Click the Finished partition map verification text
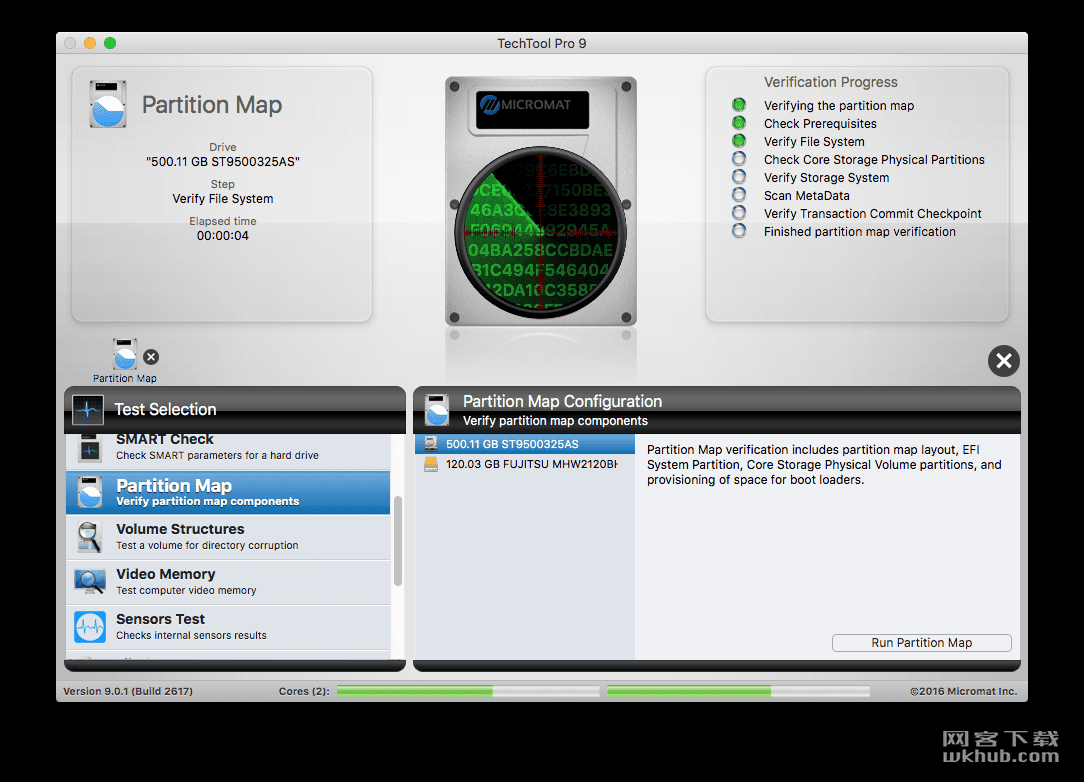The height and width of the screenshot is (782, 1084). click(859, 232)
